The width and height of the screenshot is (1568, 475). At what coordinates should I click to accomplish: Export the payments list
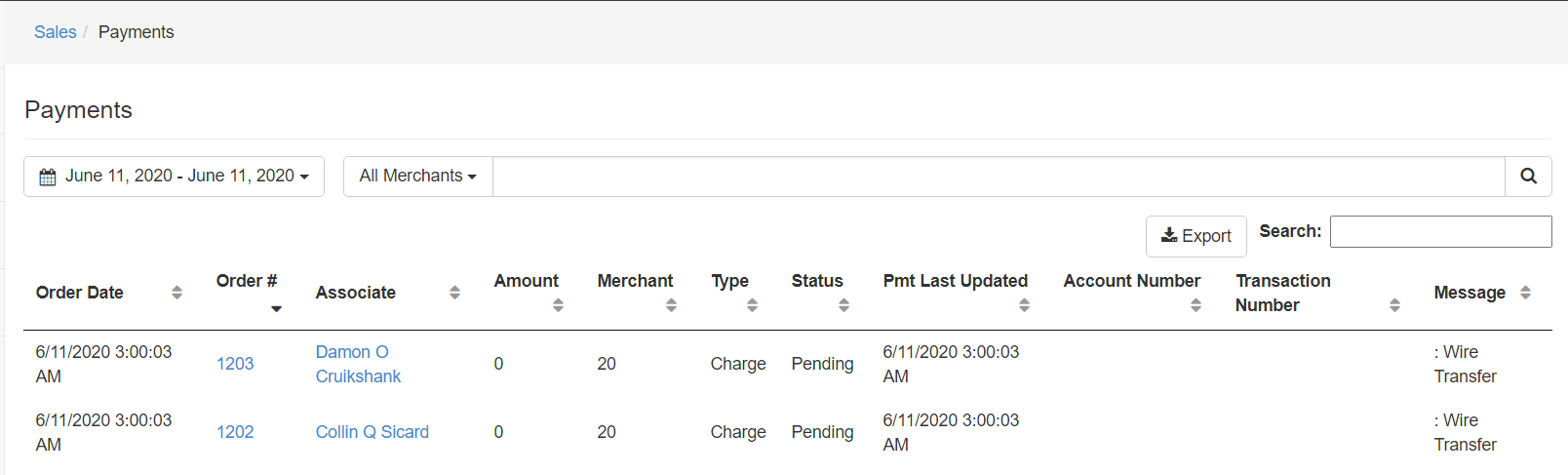(1196, 236)
